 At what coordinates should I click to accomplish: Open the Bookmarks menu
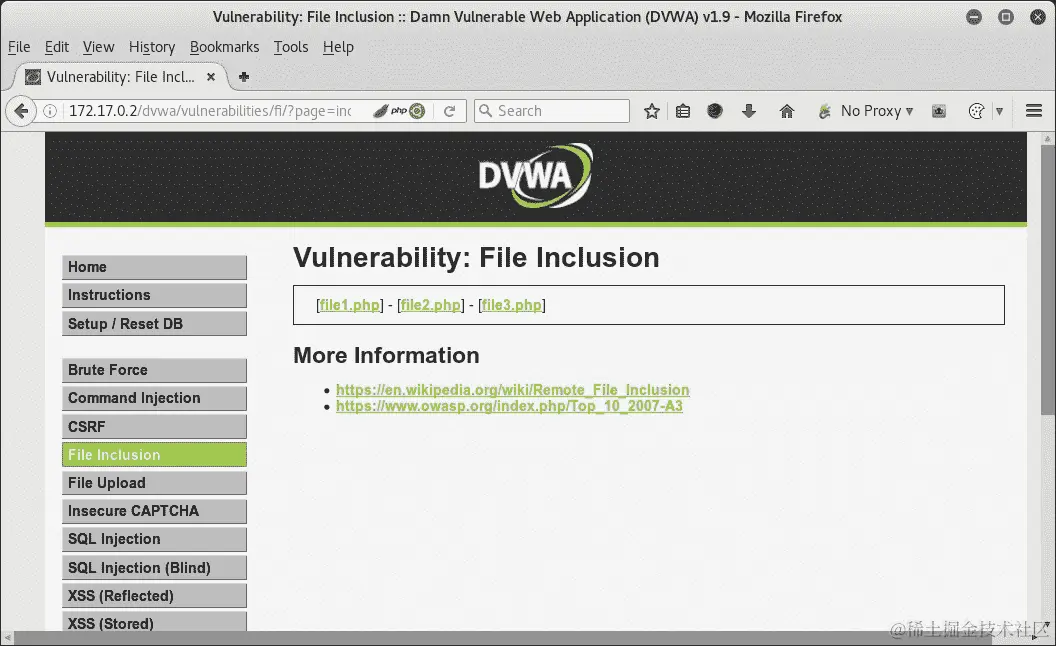(224, 47)
